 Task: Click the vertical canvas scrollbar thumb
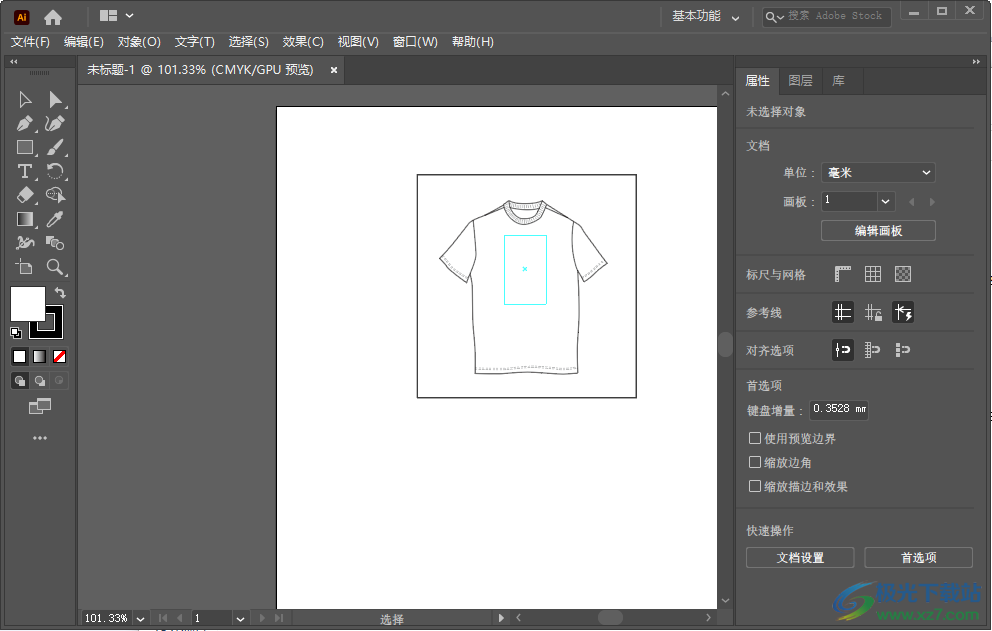click(x=726, y=345)
